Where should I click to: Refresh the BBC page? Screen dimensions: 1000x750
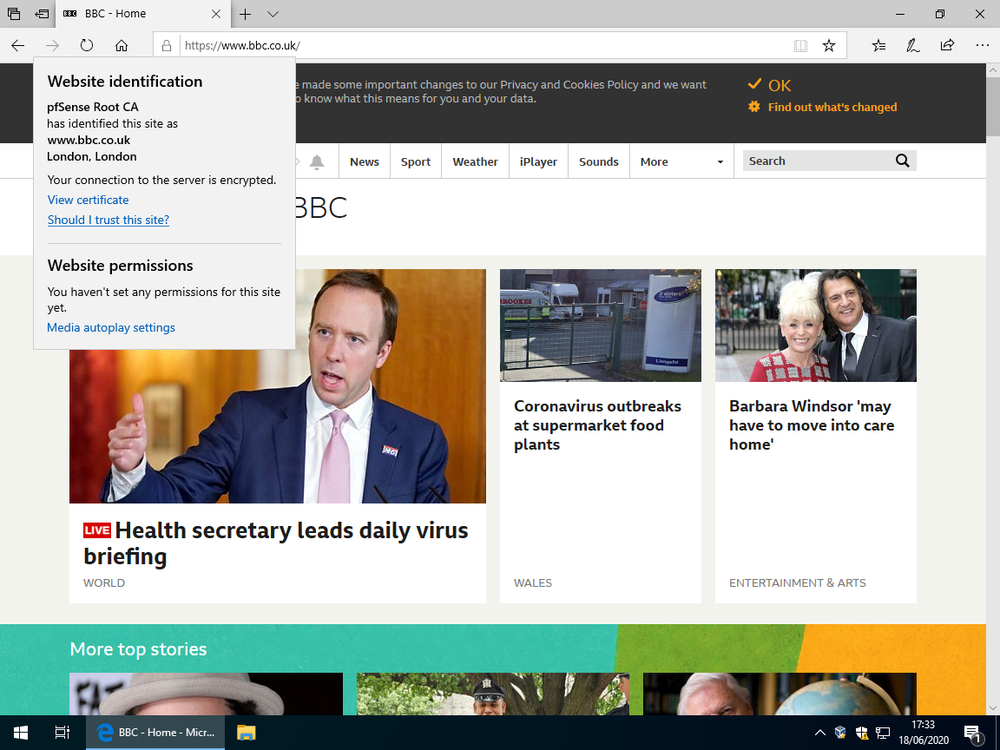87,45
